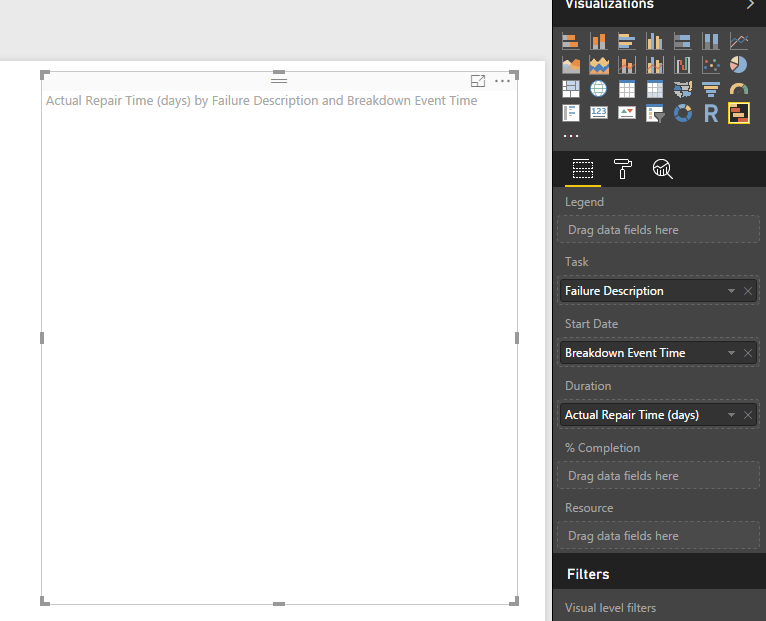The height and width of the screenshot is (621, 766).
Task: Remove Actual Repair Time (days) field
Action: coord(747,415)
